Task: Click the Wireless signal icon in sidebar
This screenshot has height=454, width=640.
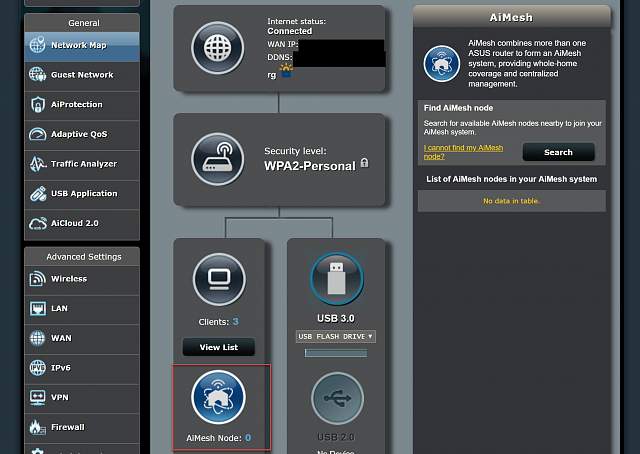Action: [38, 279]
